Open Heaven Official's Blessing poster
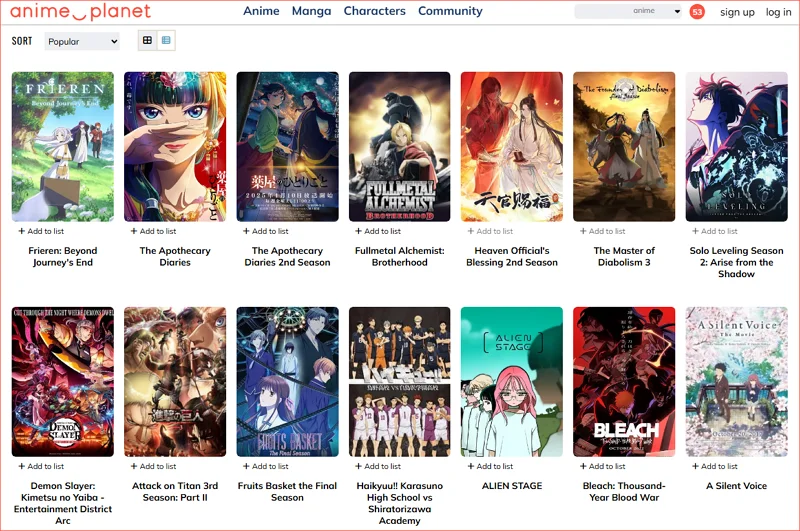This screenshot has height=531, width=800. pos(512,146)
